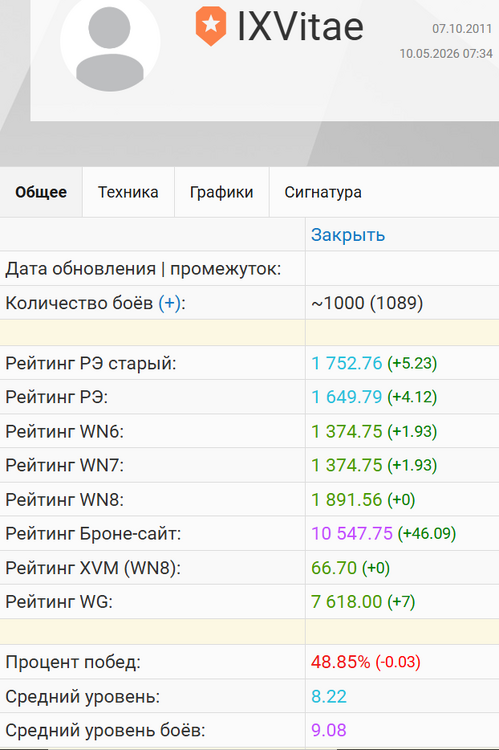Click the Средний уровень value 8.22

click(329, 696)
